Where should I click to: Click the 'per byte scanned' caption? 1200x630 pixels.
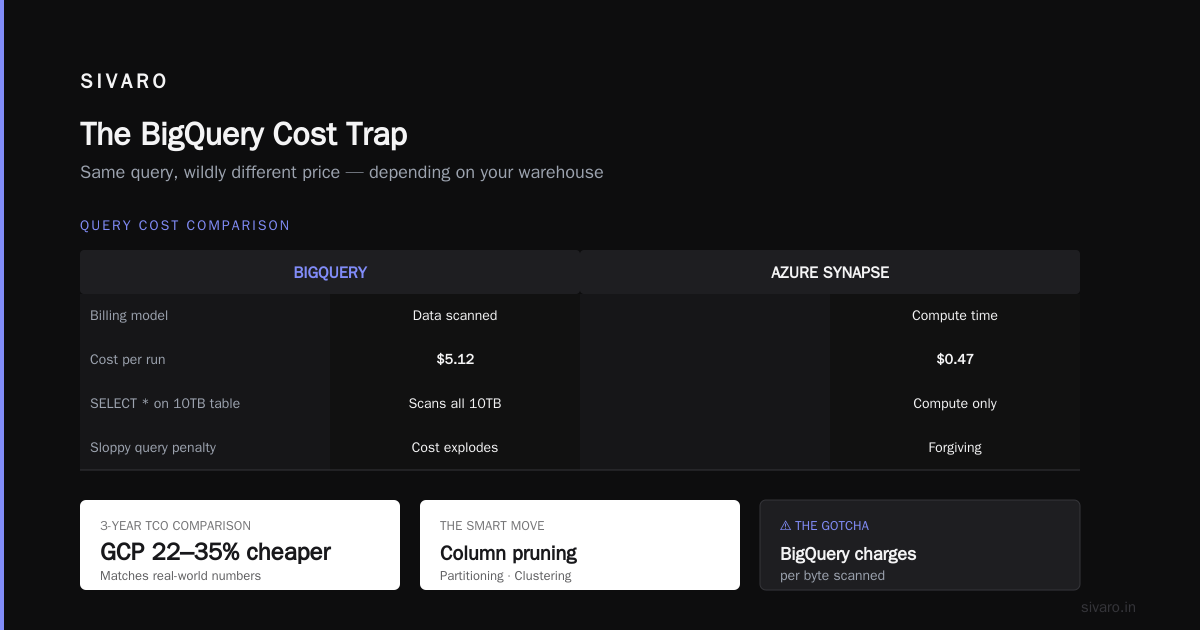832,575
